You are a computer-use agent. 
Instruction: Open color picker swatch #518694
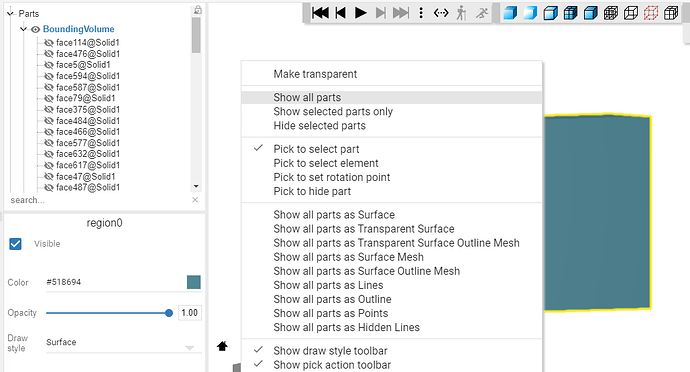click(194, 282)
